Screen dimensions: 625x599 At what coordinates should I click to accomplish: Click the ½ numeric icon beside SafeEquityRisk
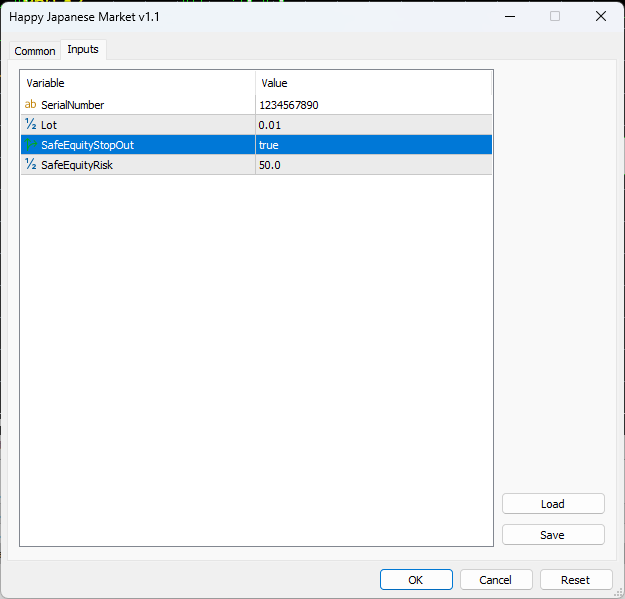pos(30,165)
